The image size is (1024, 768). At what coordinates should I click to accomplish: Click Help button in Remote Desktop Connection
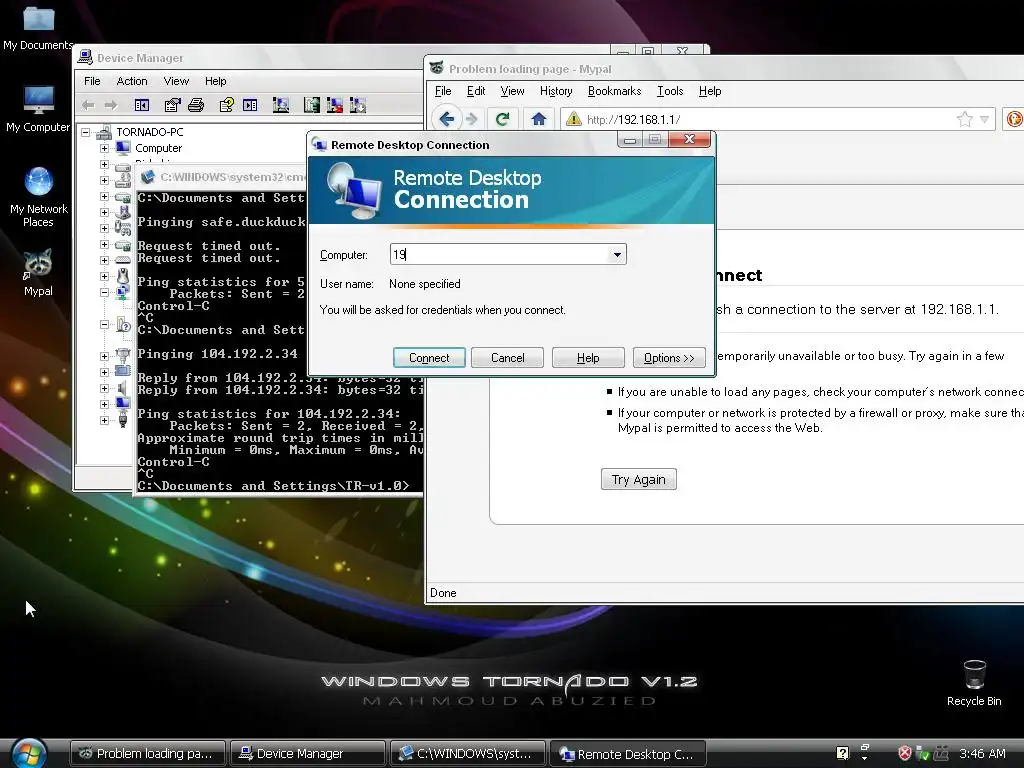click(x=588, y=358)
